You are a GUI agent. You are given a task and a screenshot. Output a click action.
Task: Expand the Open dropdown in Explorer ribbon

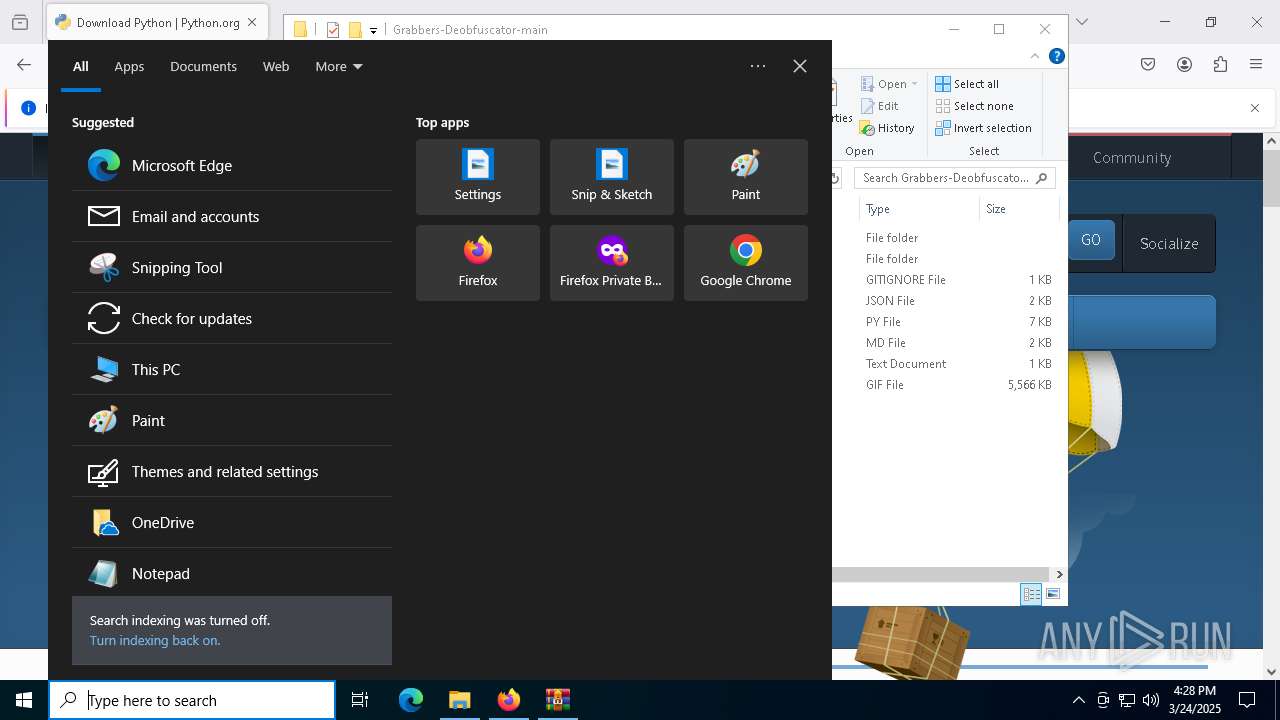click(x=890, y=84)
